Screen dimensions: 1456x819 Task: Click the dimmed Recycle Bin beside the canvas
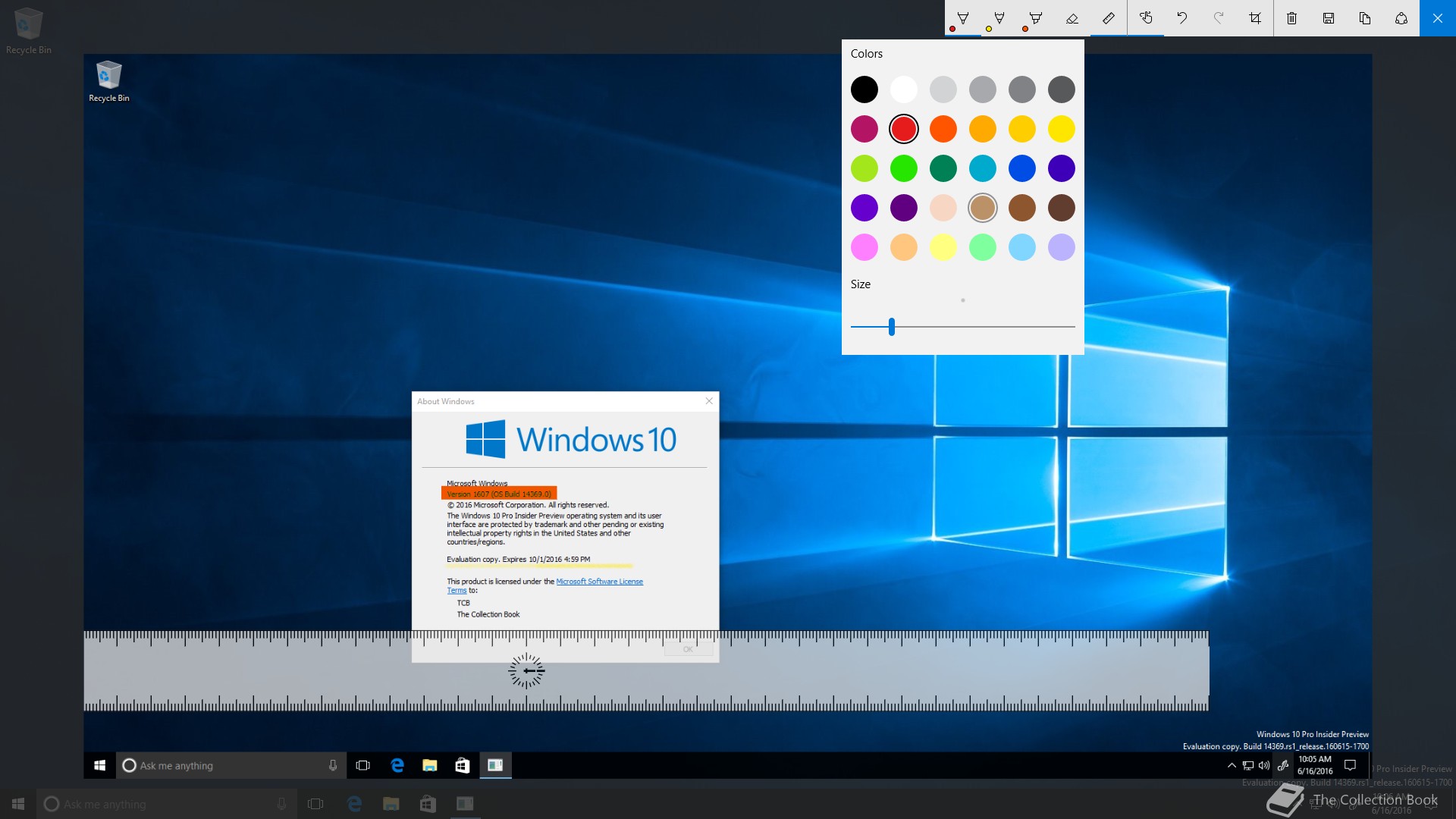[x=29, y=31]
